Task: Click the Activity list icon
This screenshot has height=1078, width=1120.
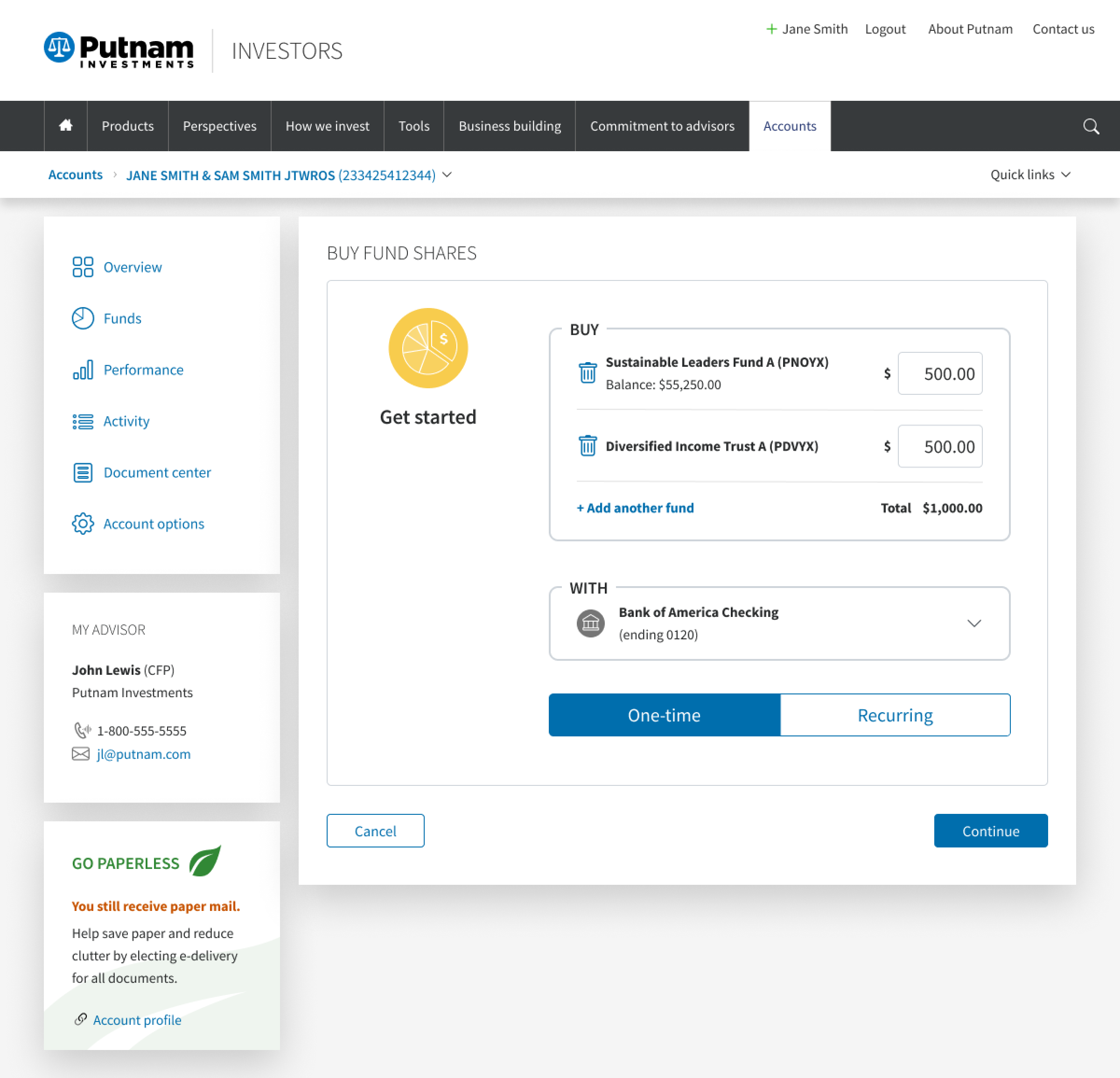Action: (83, 420)
